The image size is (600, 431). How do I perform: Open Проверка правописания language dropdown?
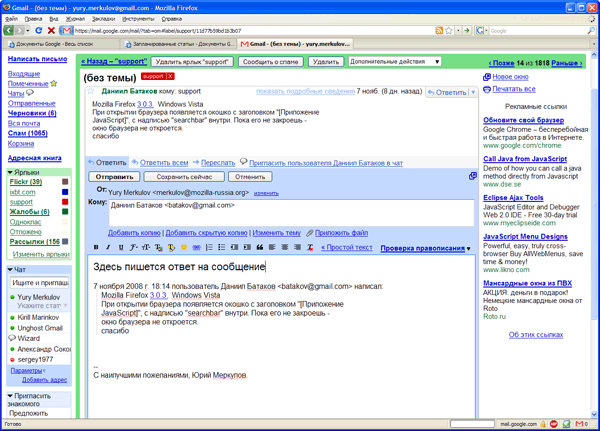coord(469,248)
